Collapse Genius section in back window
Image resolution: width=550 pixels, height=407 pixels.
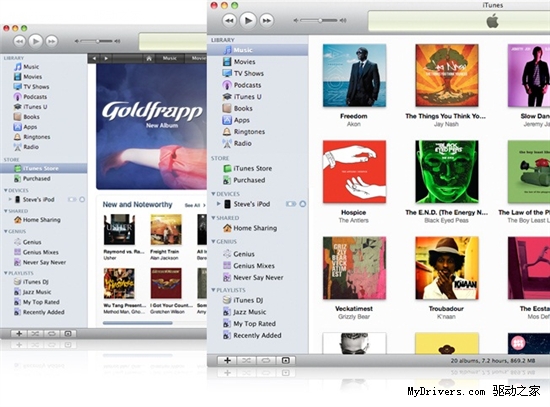tap(6, 231)
